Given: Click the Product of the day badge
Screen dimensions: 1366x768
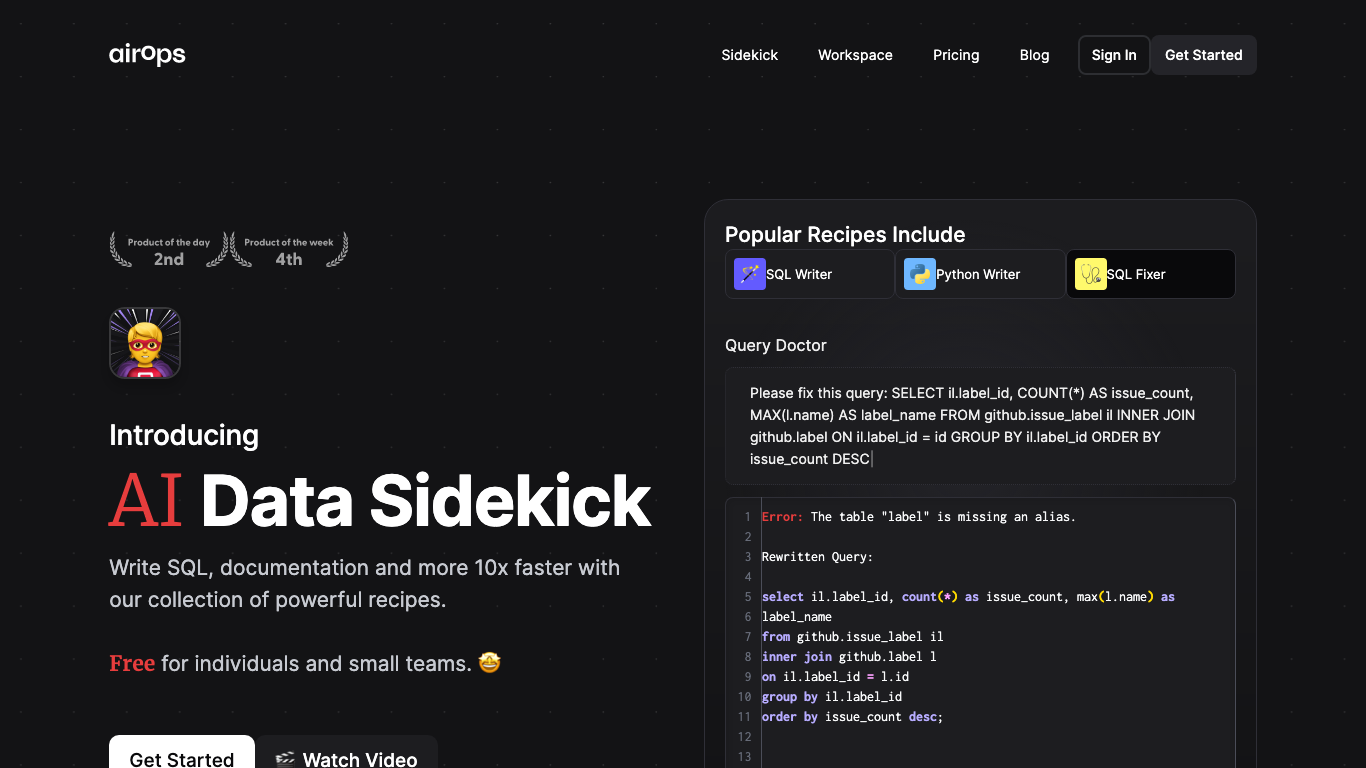Looking at the screenshot, I should click(x=169, y=250).
